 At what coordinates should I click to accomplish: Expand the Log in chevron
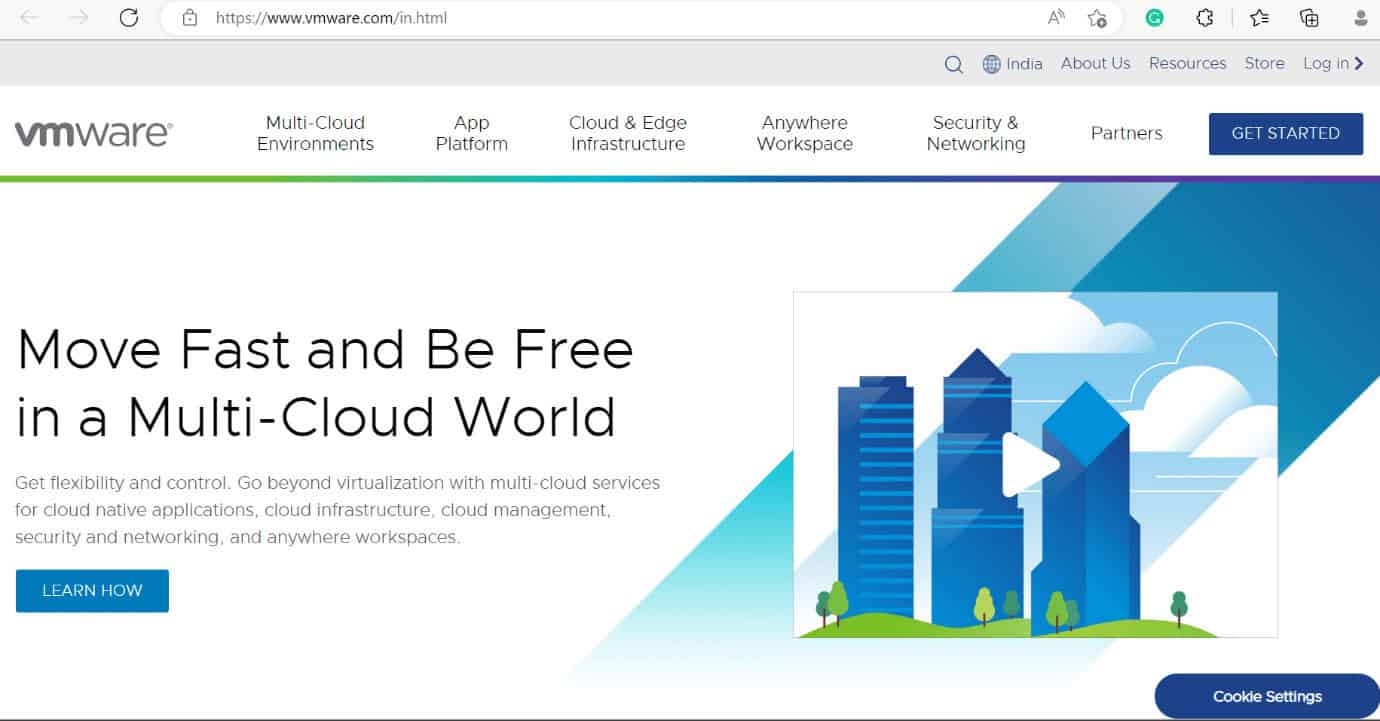click(x=1359, y=64)
